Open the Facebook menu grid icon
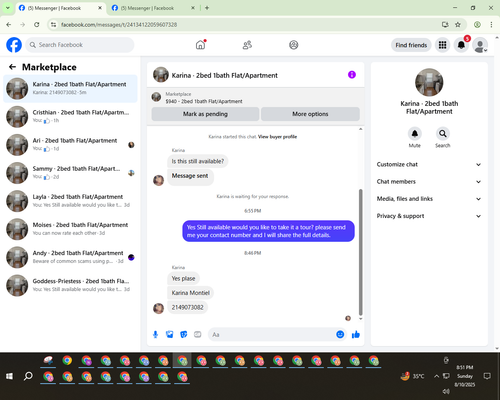 click(x=442, y=45)
